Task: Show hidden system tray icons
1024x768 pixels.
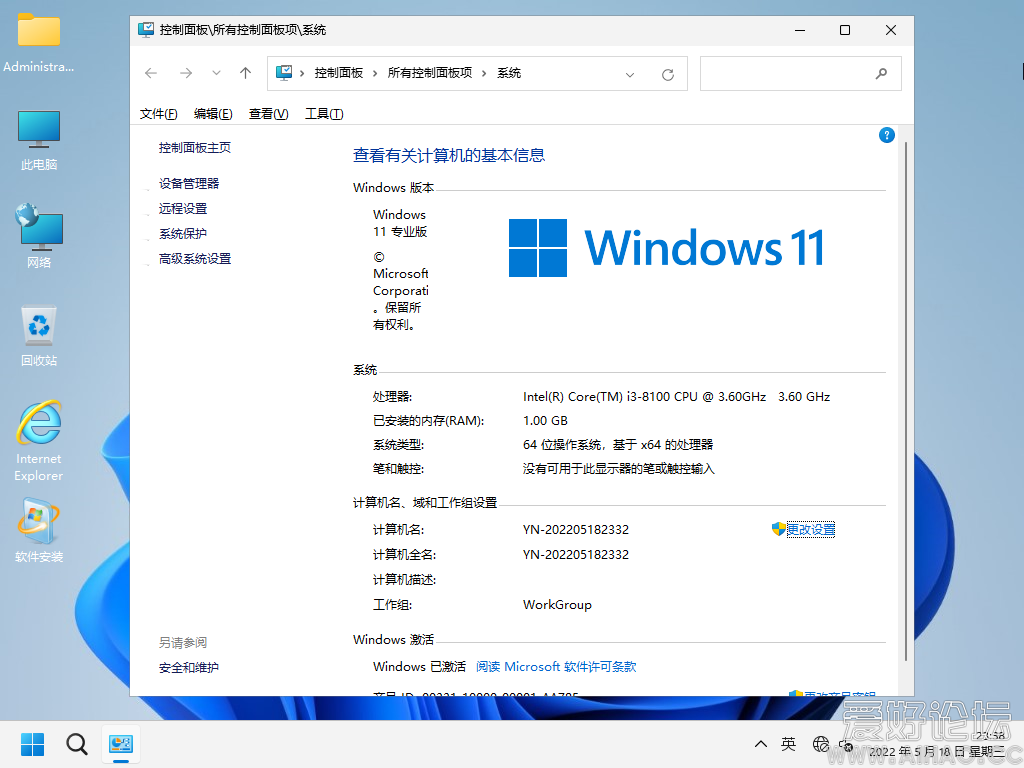Action: (x=760, y=744)
